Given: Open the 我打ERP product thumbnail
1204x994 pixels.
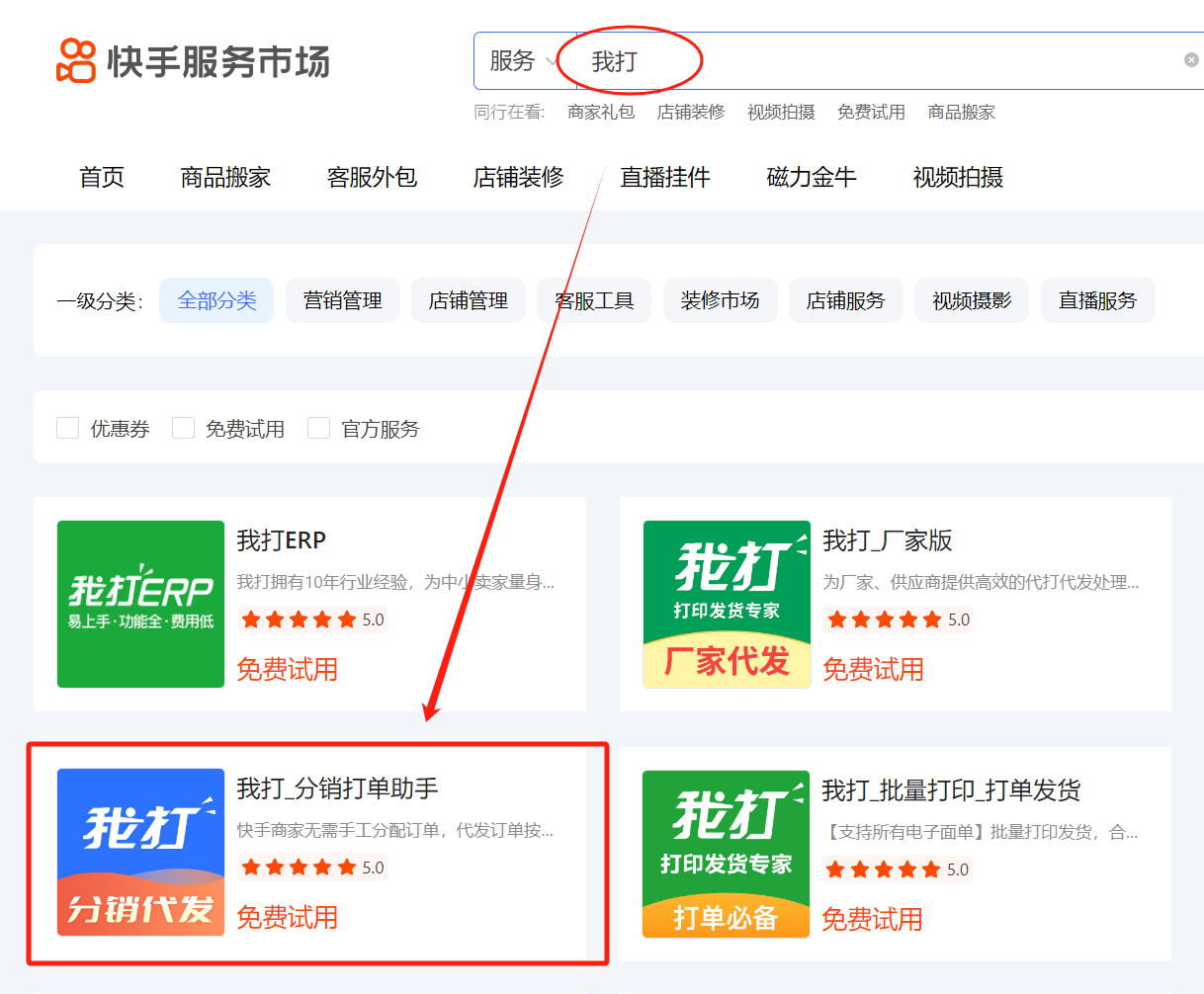Looking at the screenshot, I should pyautogui.click(x=140, y=604).
